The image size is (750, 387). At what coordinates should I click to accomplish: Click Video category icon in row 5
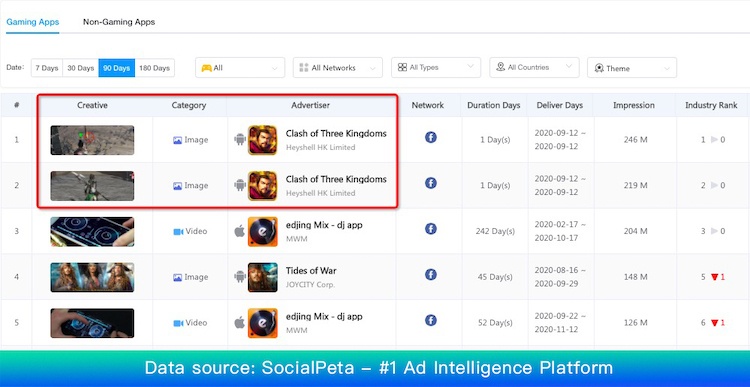click(178, 323)
